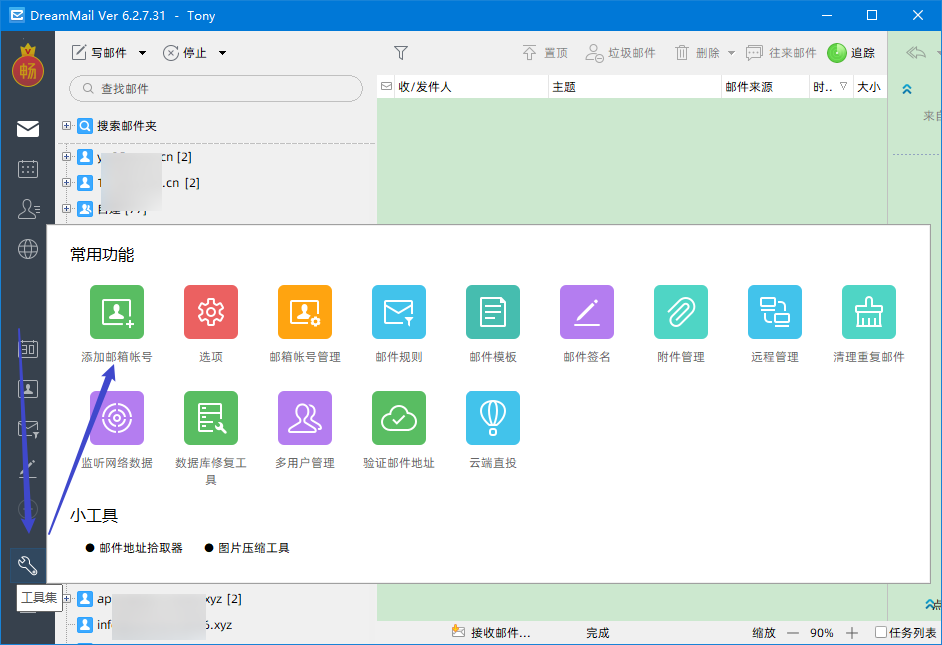The width and height of the screenshot is (942, 645).
Task: Open the dropdown arrow next to 写邮件
Action: point(142,53)
